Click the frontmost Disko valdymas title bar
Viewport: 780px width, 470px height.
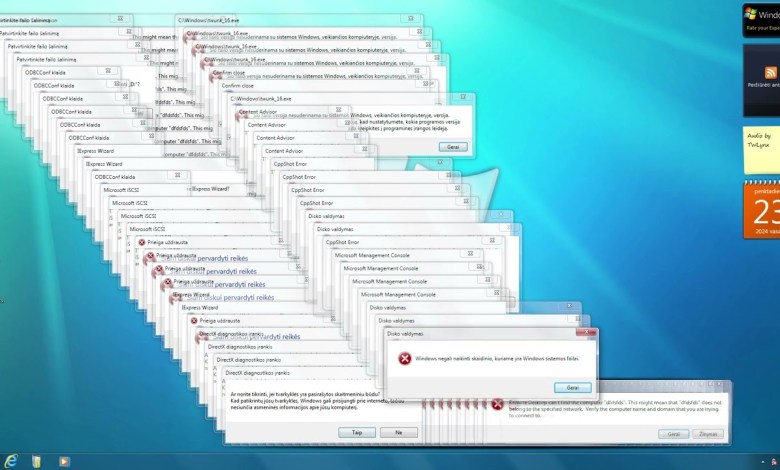point(480,334)
